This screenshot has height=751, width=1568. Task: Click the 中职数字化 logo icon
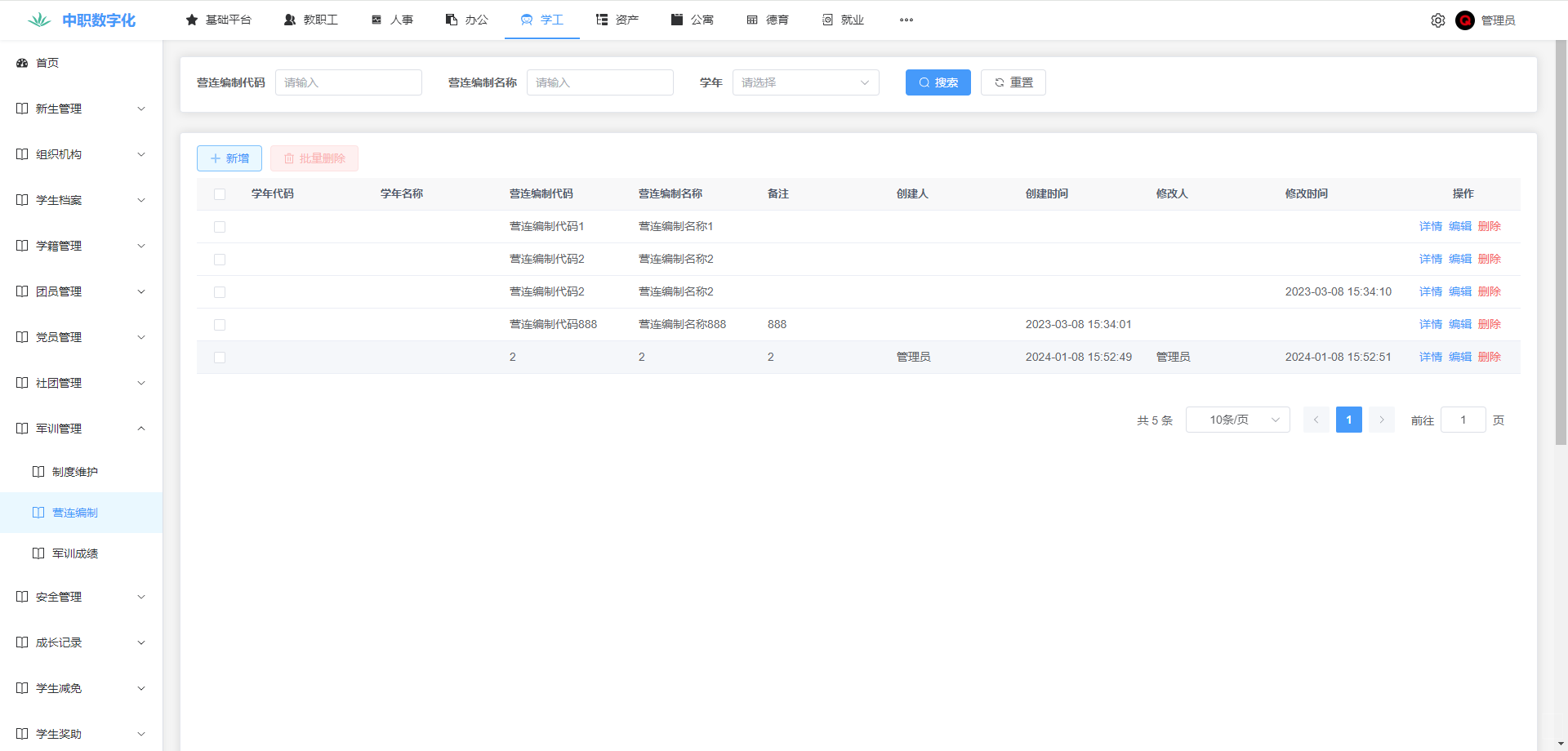tap(38, 20)
